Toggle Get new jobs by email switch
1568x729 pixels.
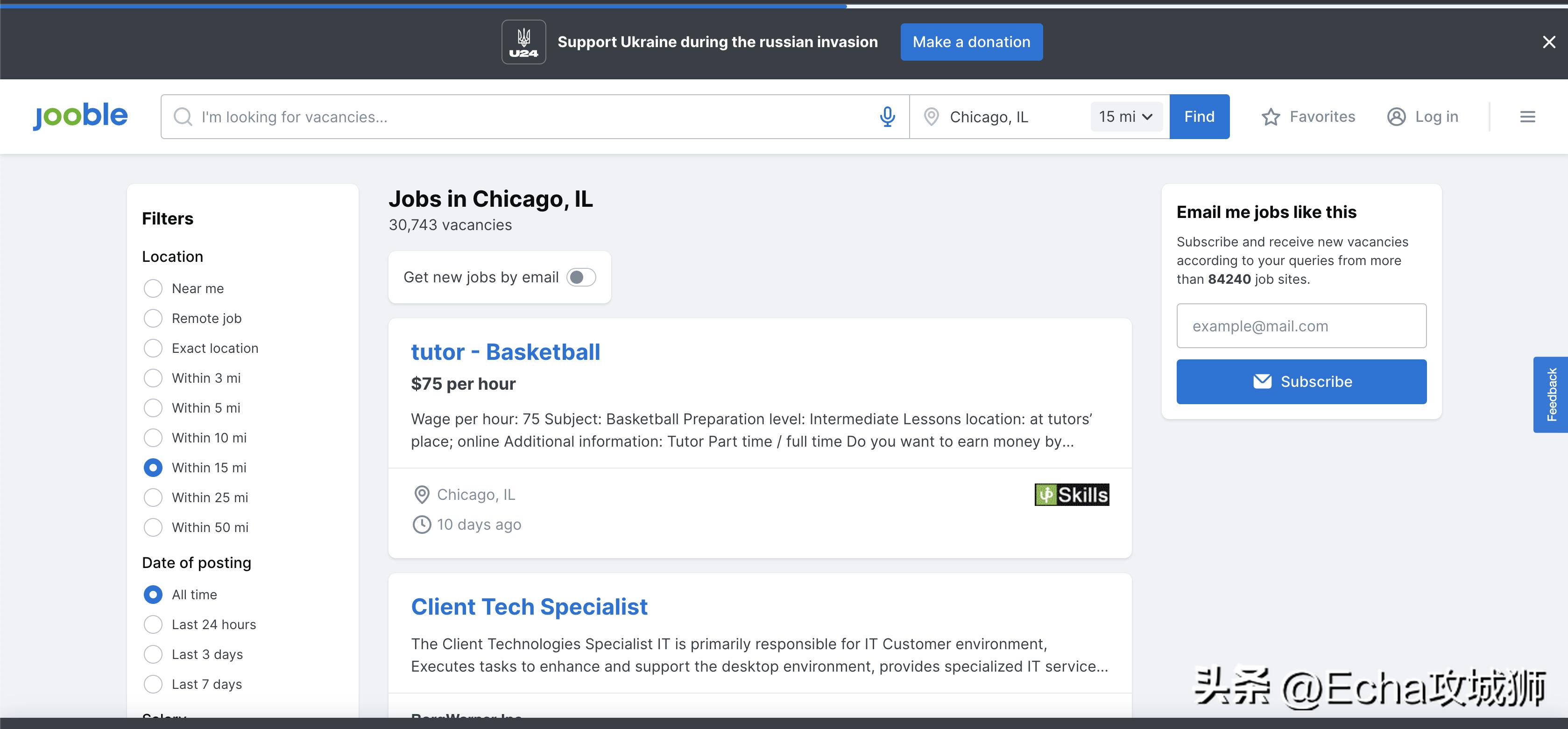(x=581, y=278)
